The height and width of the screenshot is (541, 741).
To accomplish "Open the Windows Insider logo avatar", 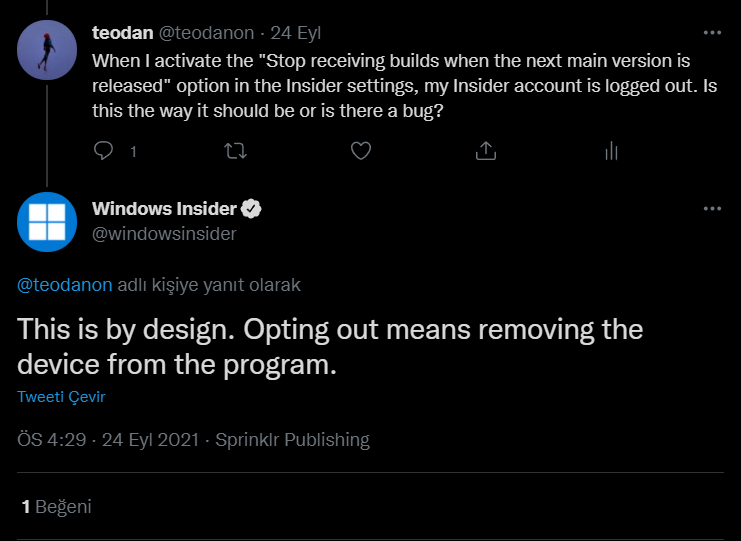I will coord(47,222).
